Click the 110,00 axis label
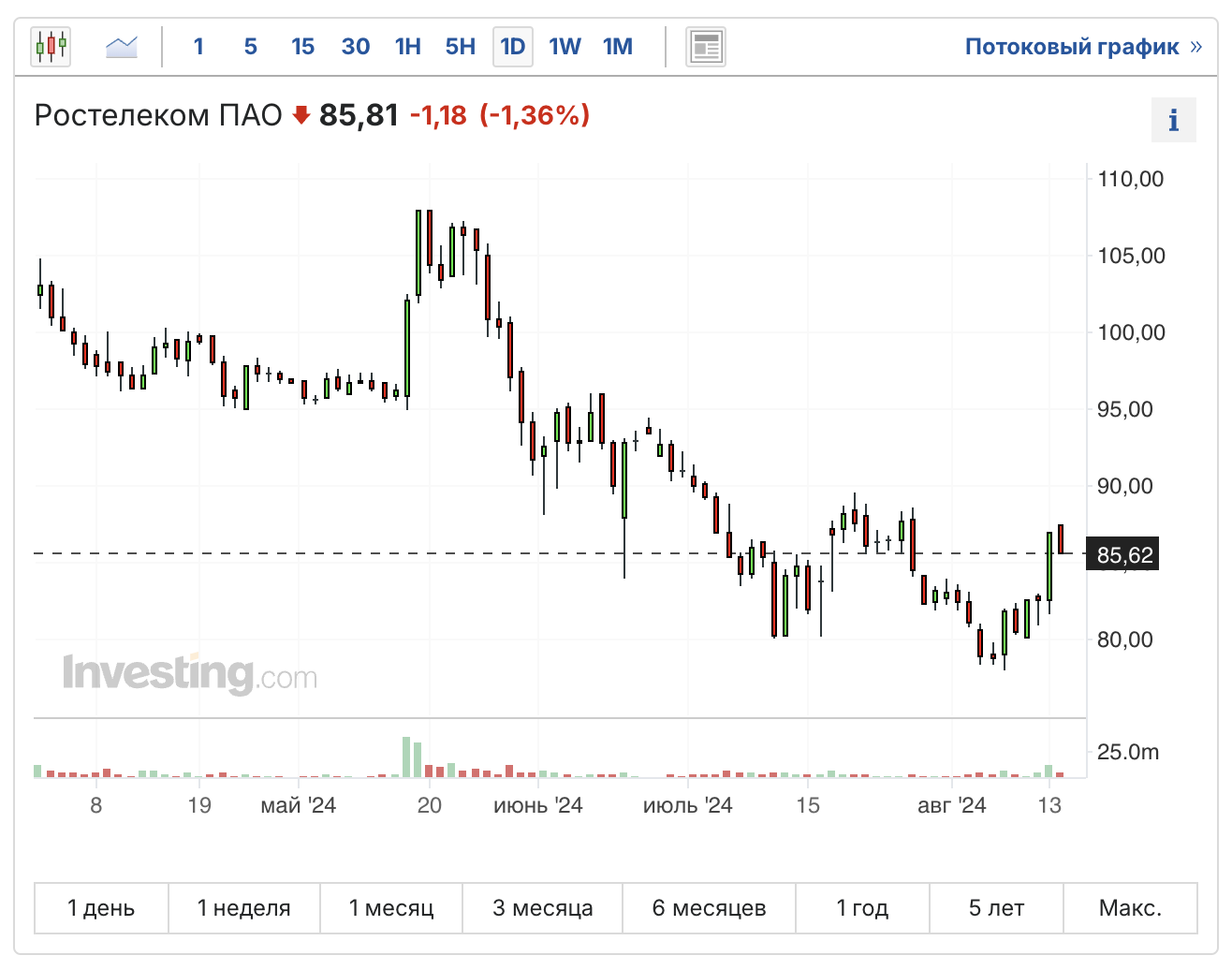Viewport: 1232px width, 970px height. pos(1131,179)
